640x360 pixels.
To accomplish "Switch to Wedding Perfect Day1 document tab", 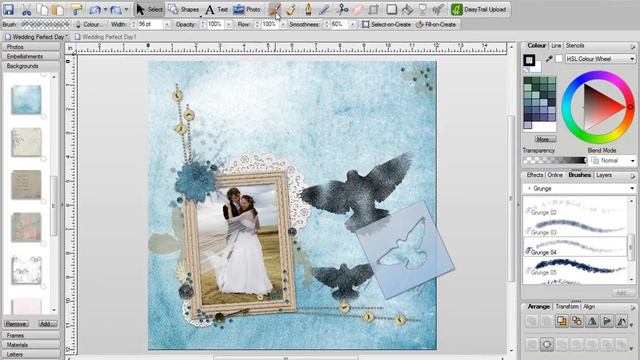I will click(105, 37).
